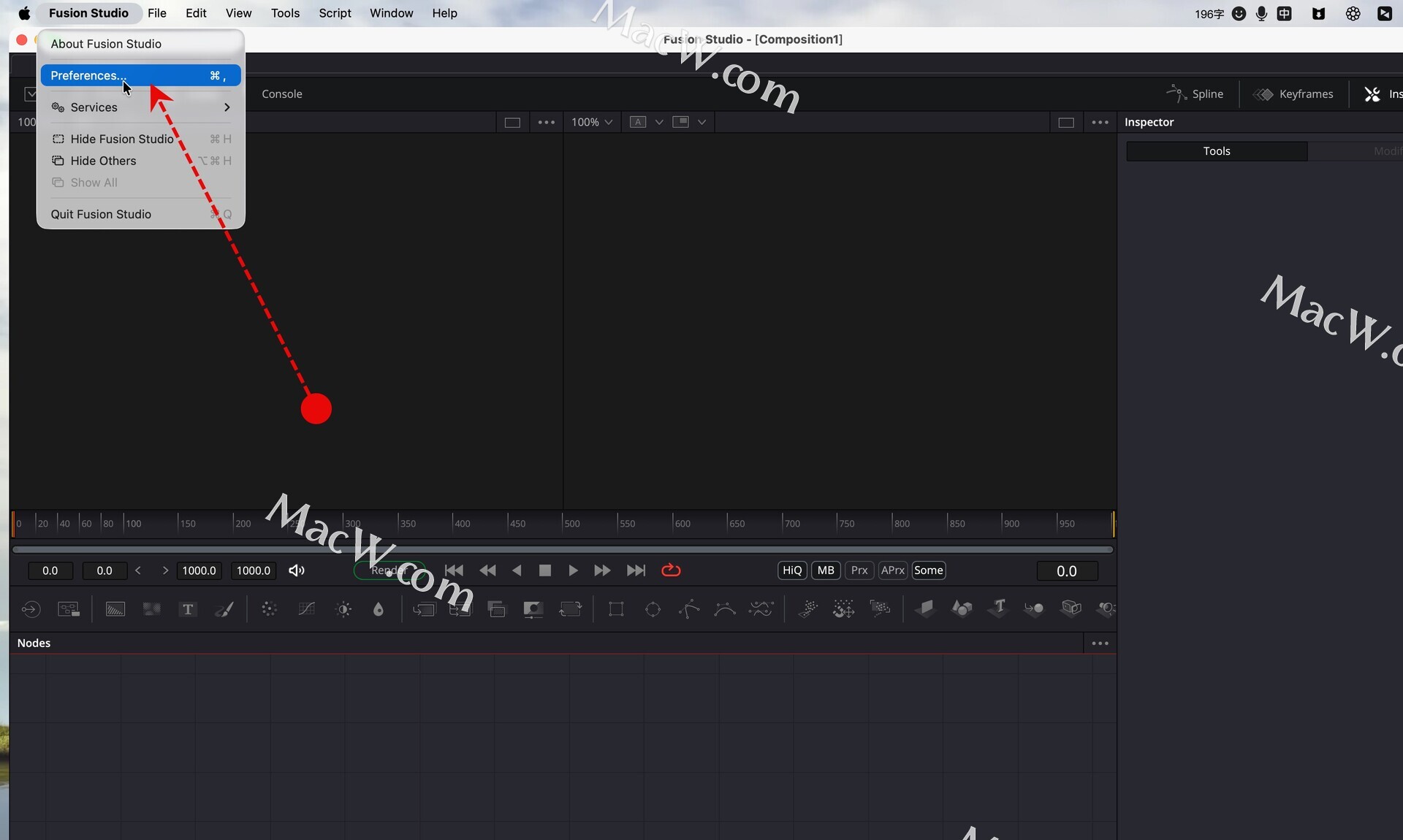The height and width of the screenshot is (840, 1403).
Task: Toggle MB motion blur button
Action: 826,570
